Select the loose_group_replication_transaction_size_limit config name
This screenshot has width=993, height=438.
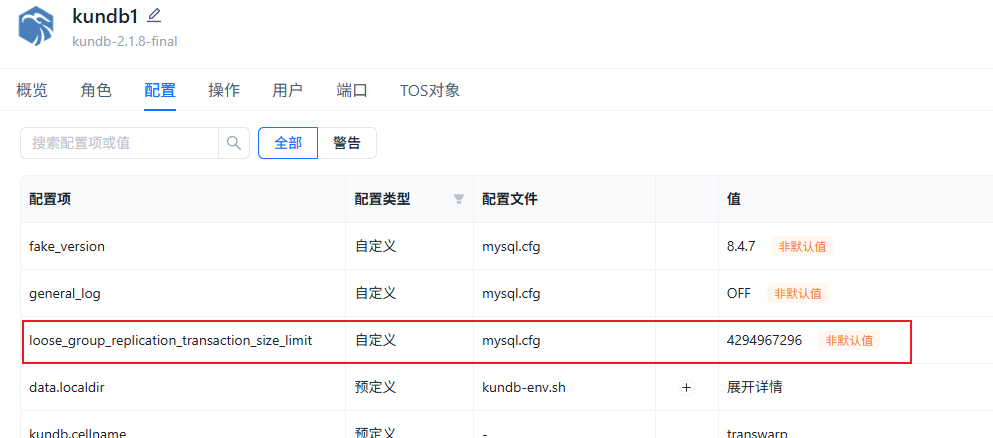click(x=170, y=340)
